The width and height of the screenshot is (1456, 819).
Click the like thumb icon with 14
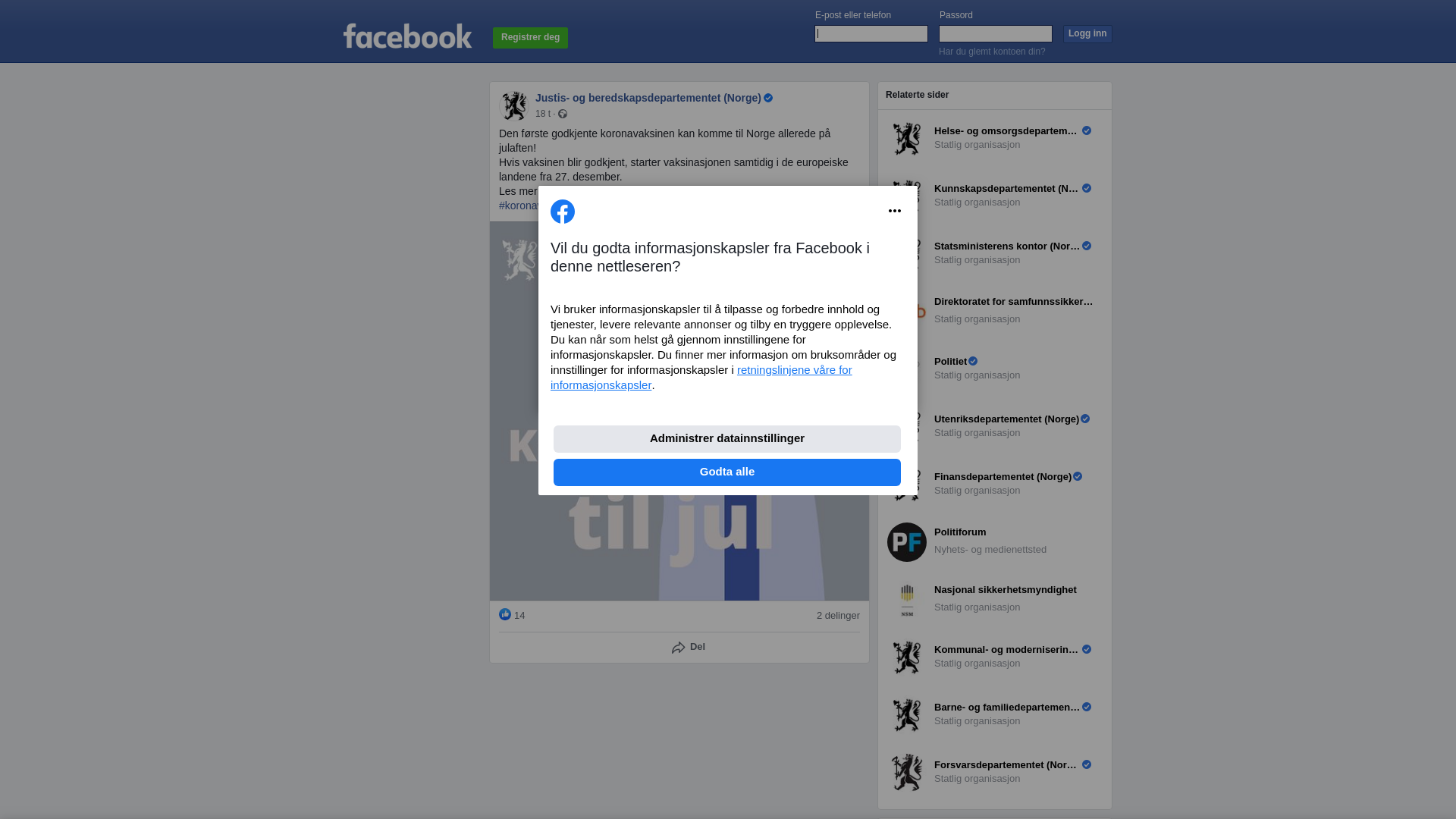(x=505, y=614)
